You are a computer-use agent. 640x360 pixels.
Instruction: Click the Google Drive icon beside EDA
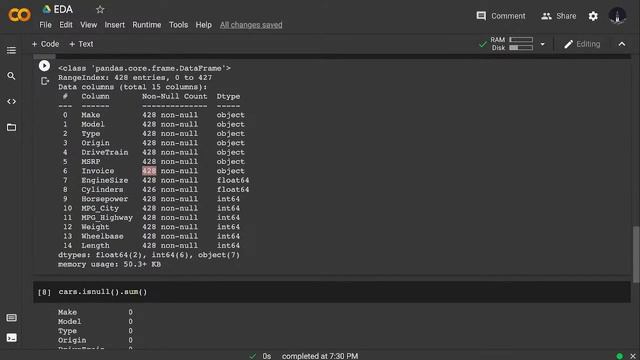coord(47,9)
